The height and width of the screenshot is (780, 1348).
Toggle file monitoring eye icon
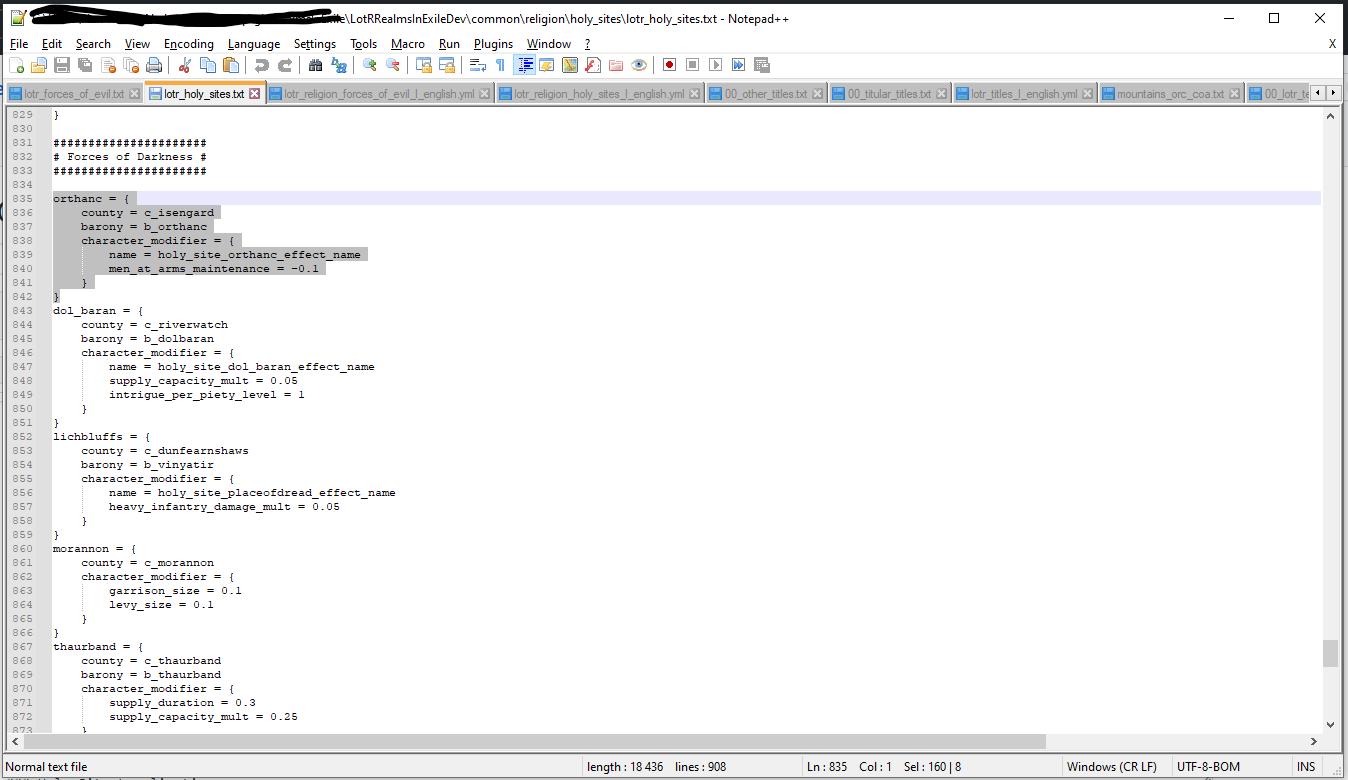click(639, 65)
